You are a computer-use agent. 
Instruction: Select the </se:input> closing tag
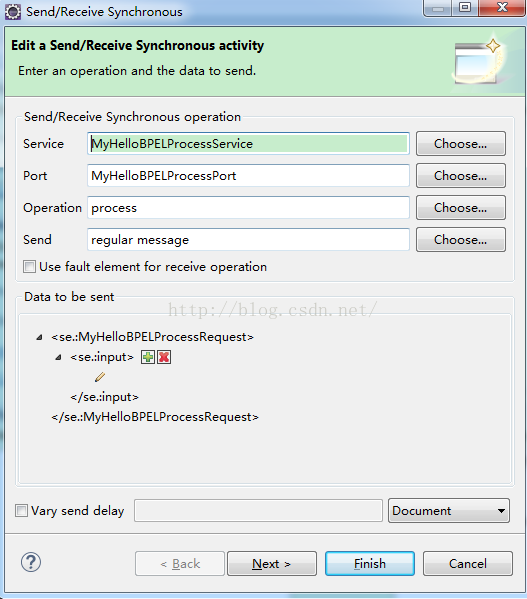[x=104, y=397]
